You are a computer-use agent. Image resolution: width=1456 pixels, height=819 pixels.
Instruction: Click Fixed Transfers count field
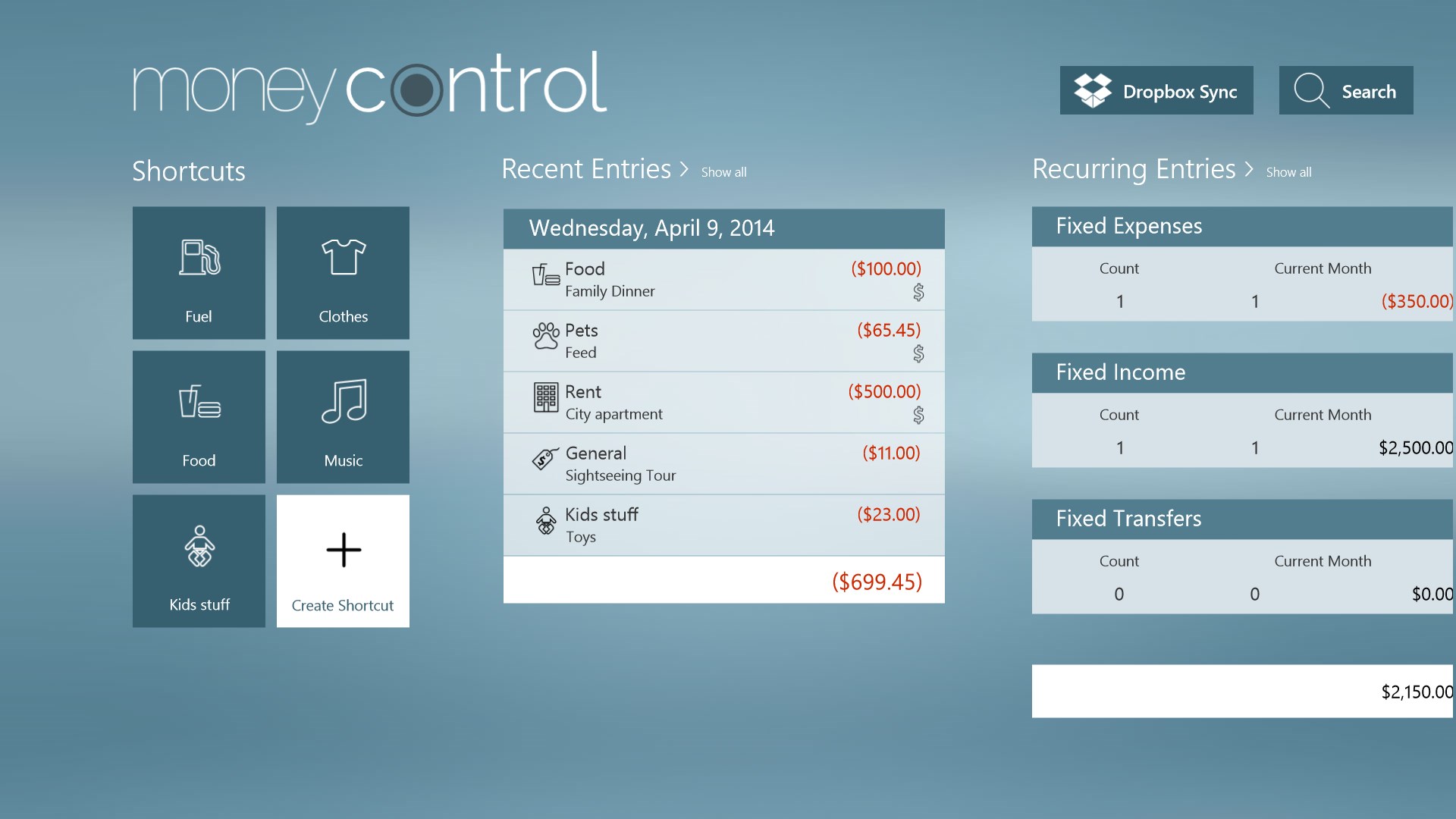pyautogui.click(x=1118, y=593)
